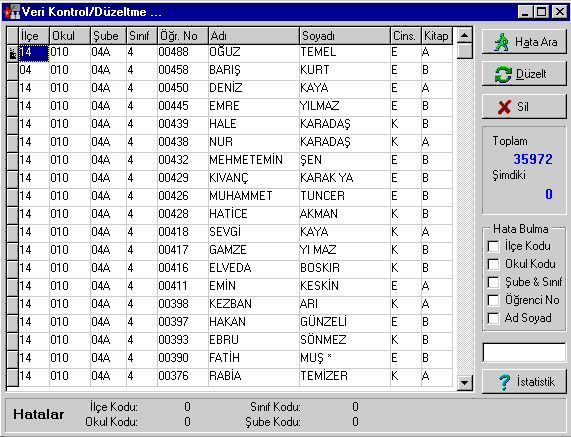Click the Soyadı column header
The image size is (571, 437).
(x=344, y=36)
